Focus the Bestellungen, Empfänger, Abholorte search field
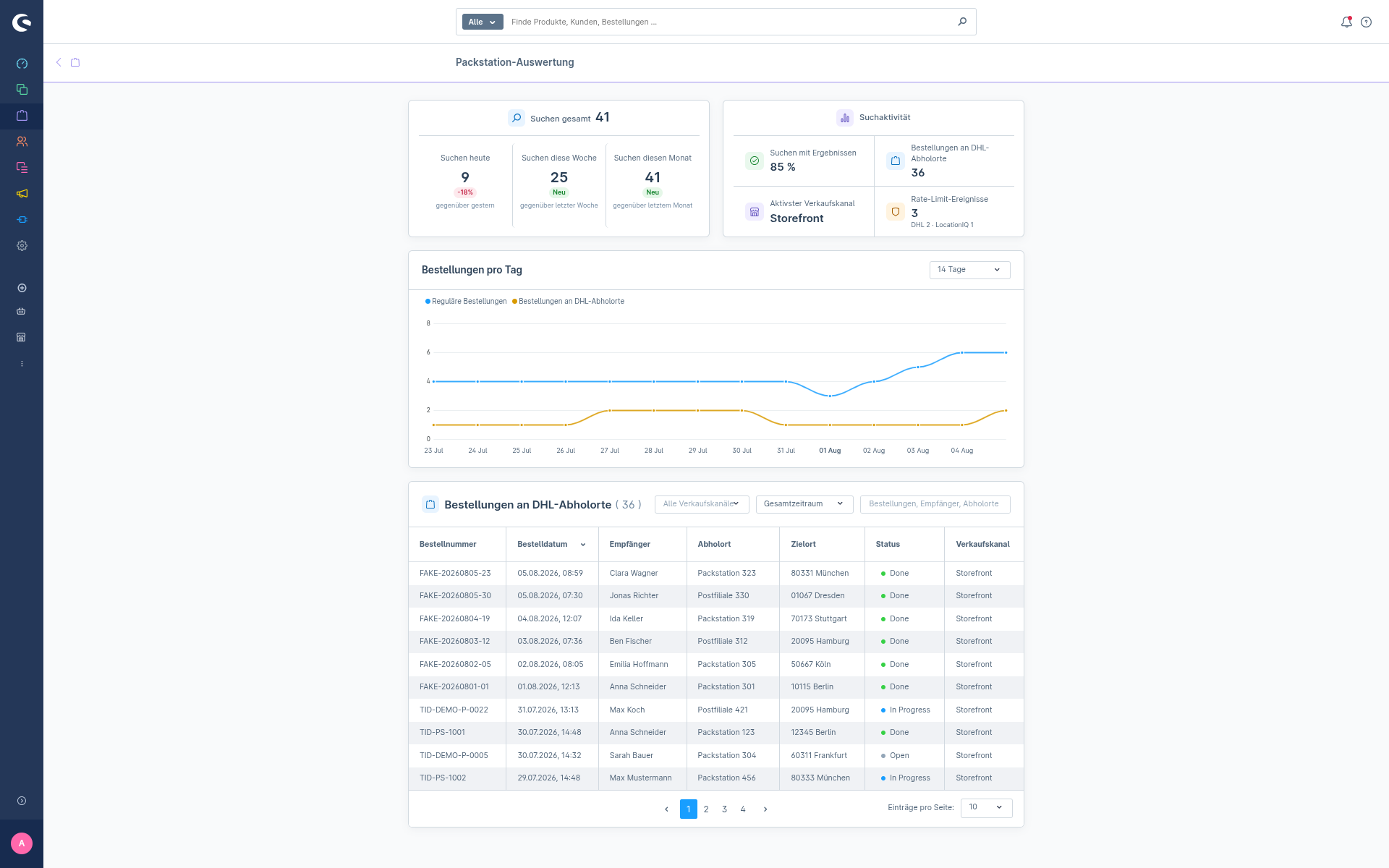 [x=935, y=504]
